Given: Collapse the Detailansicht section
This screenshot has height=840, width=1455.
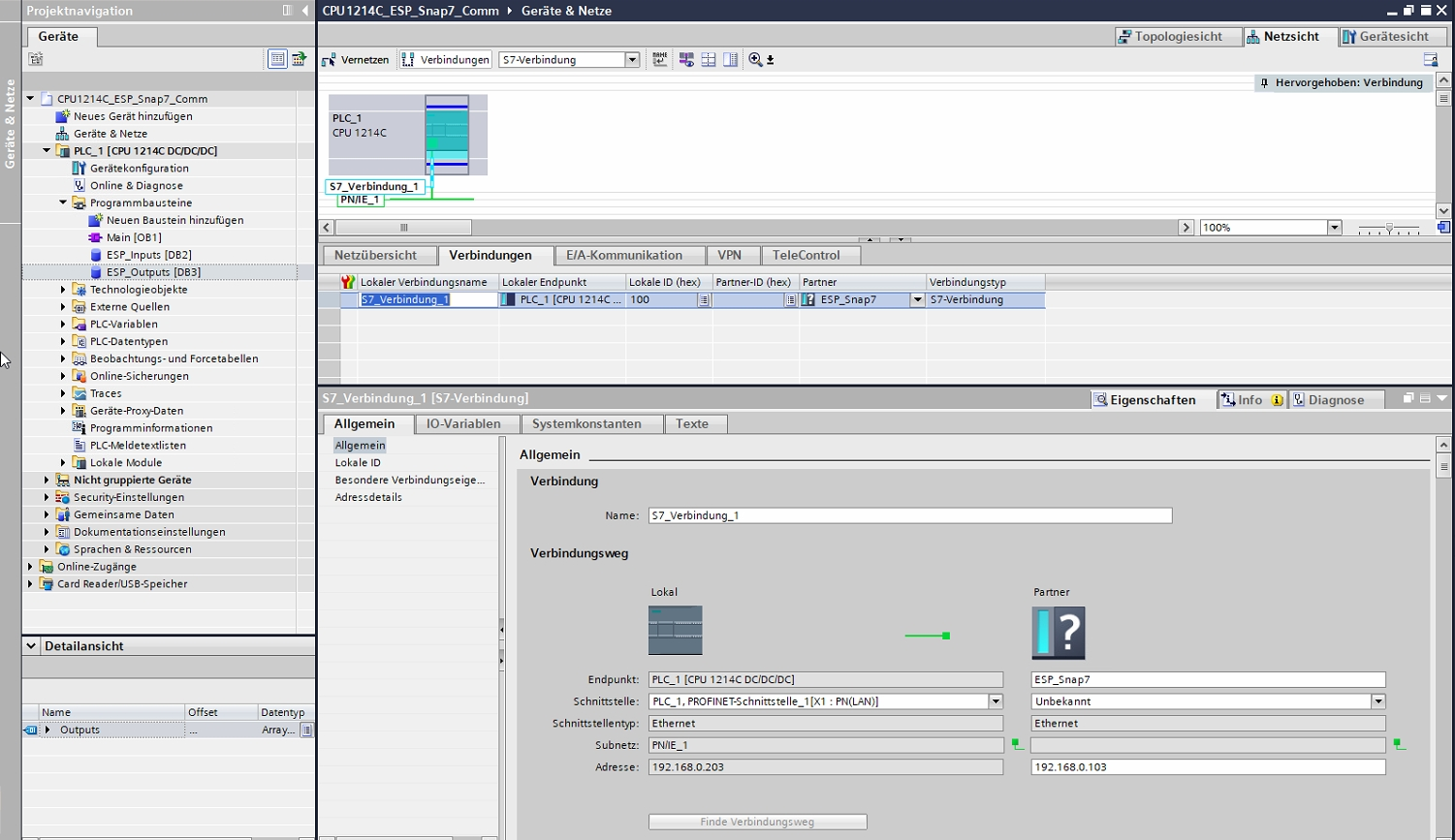Looking at the screenshot, I should point(31,646).
